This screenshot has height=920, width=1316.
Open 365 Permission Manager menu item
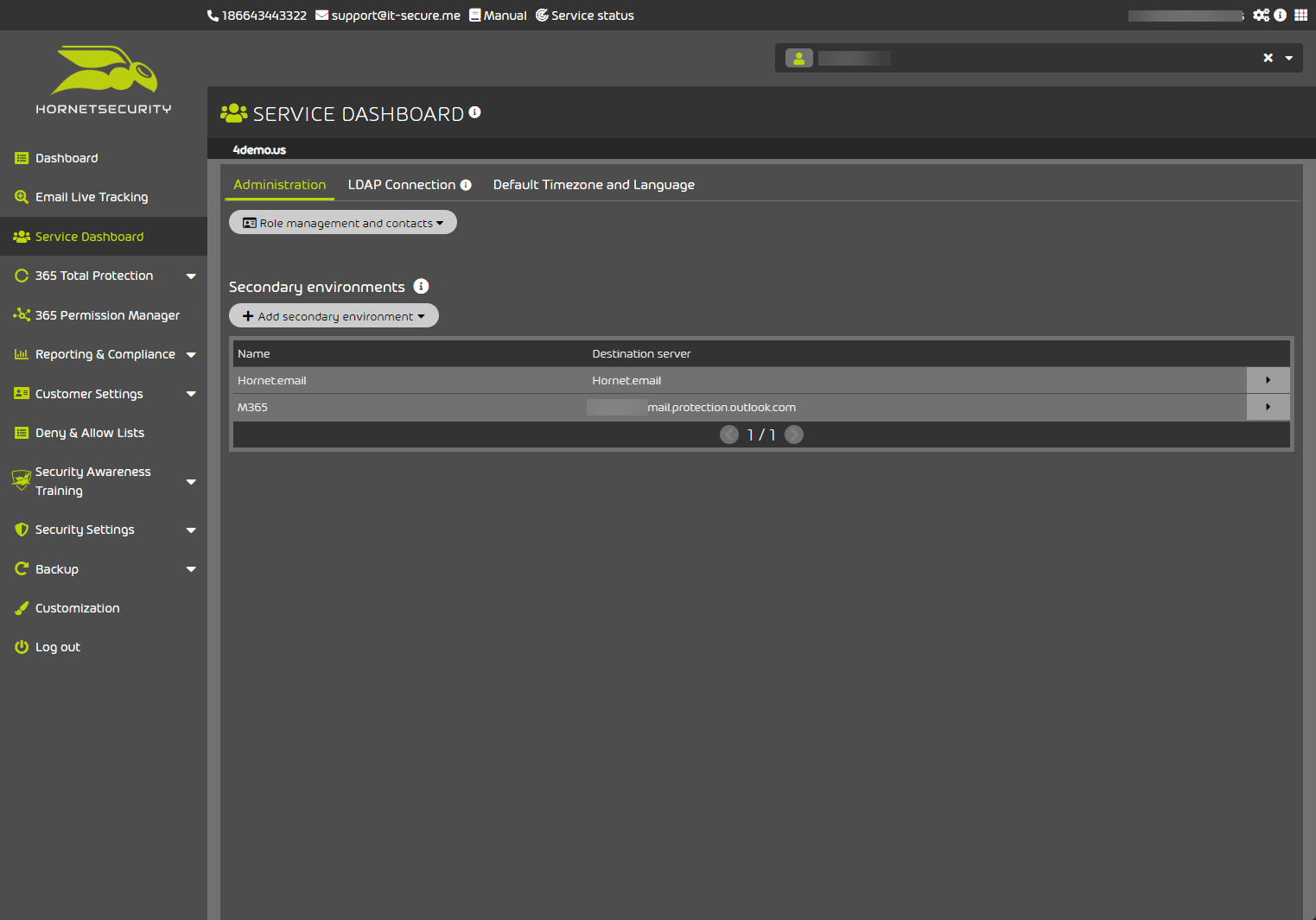(x=107, y=315)
